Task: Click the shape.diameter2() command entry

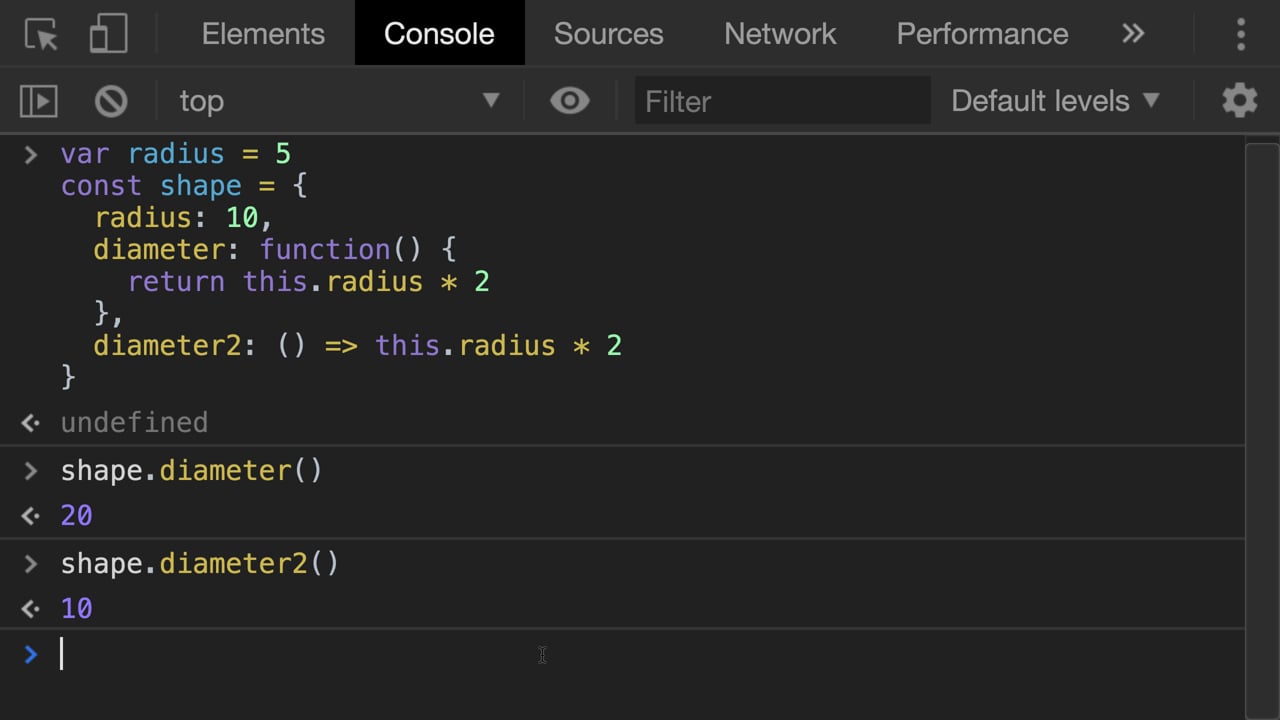Action: [x=200, y=563]
